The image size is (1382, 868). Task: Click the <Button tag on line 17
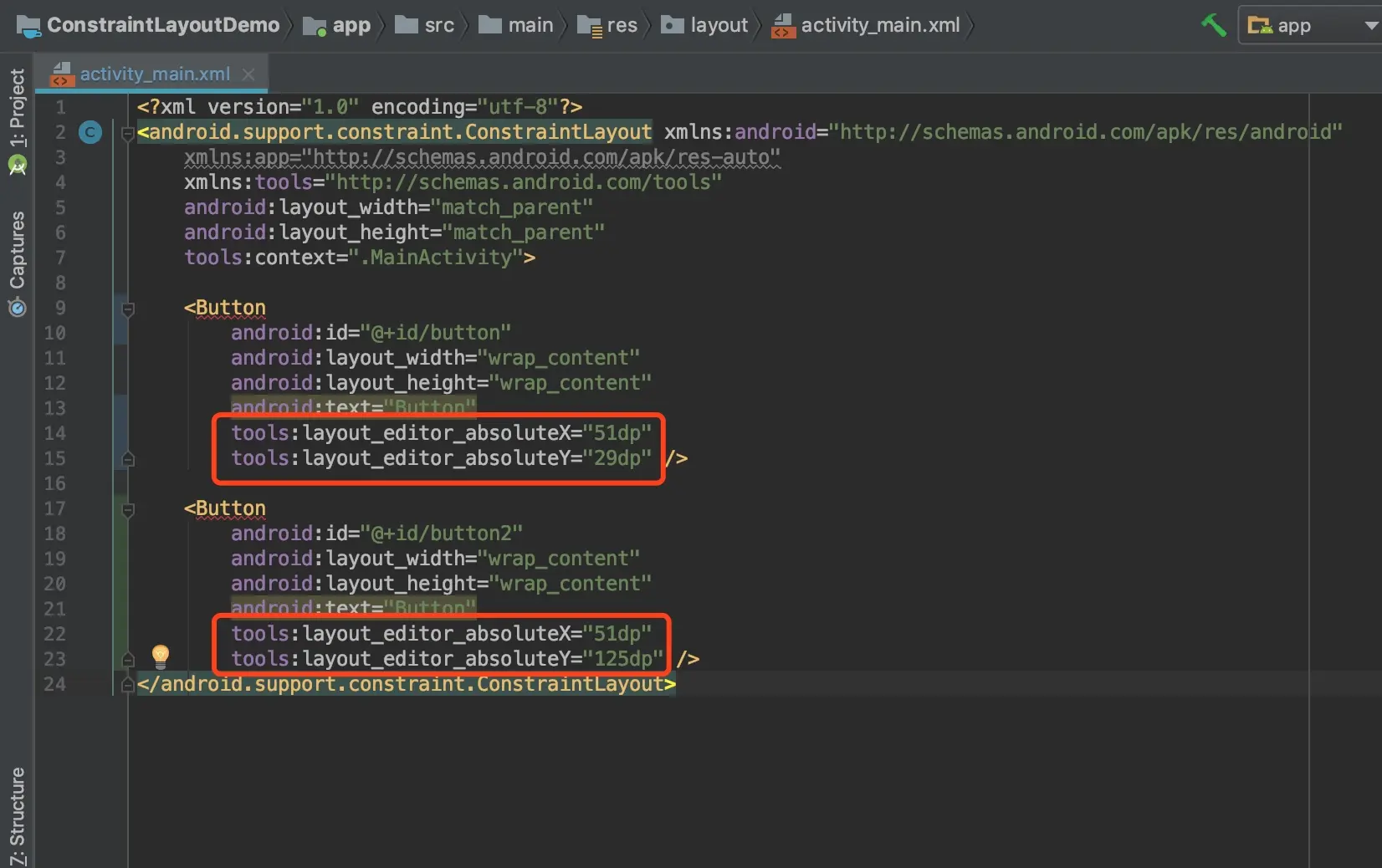225,508
